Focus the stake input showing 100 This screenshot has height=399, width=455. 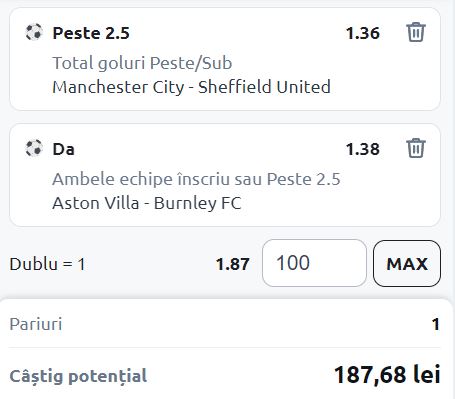tap(314, 263)
